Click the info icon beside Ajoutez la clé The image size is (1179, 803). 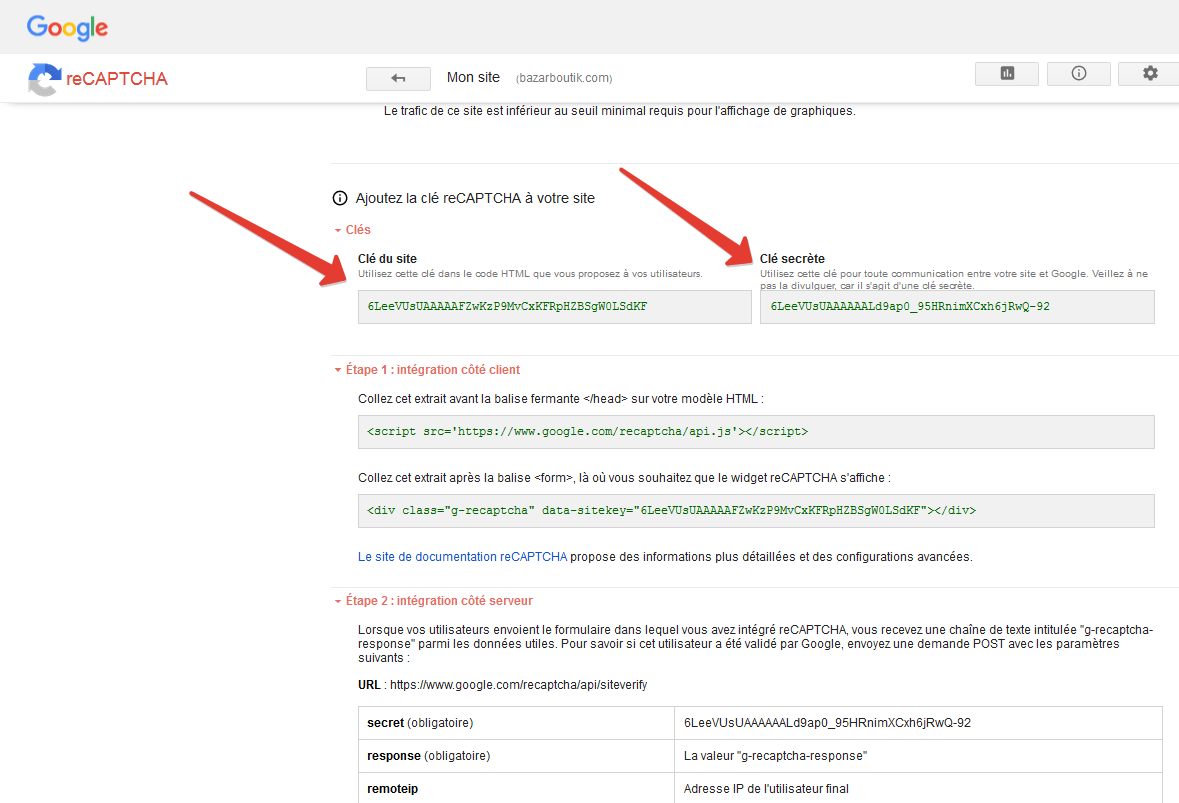(x=340, y=198)
